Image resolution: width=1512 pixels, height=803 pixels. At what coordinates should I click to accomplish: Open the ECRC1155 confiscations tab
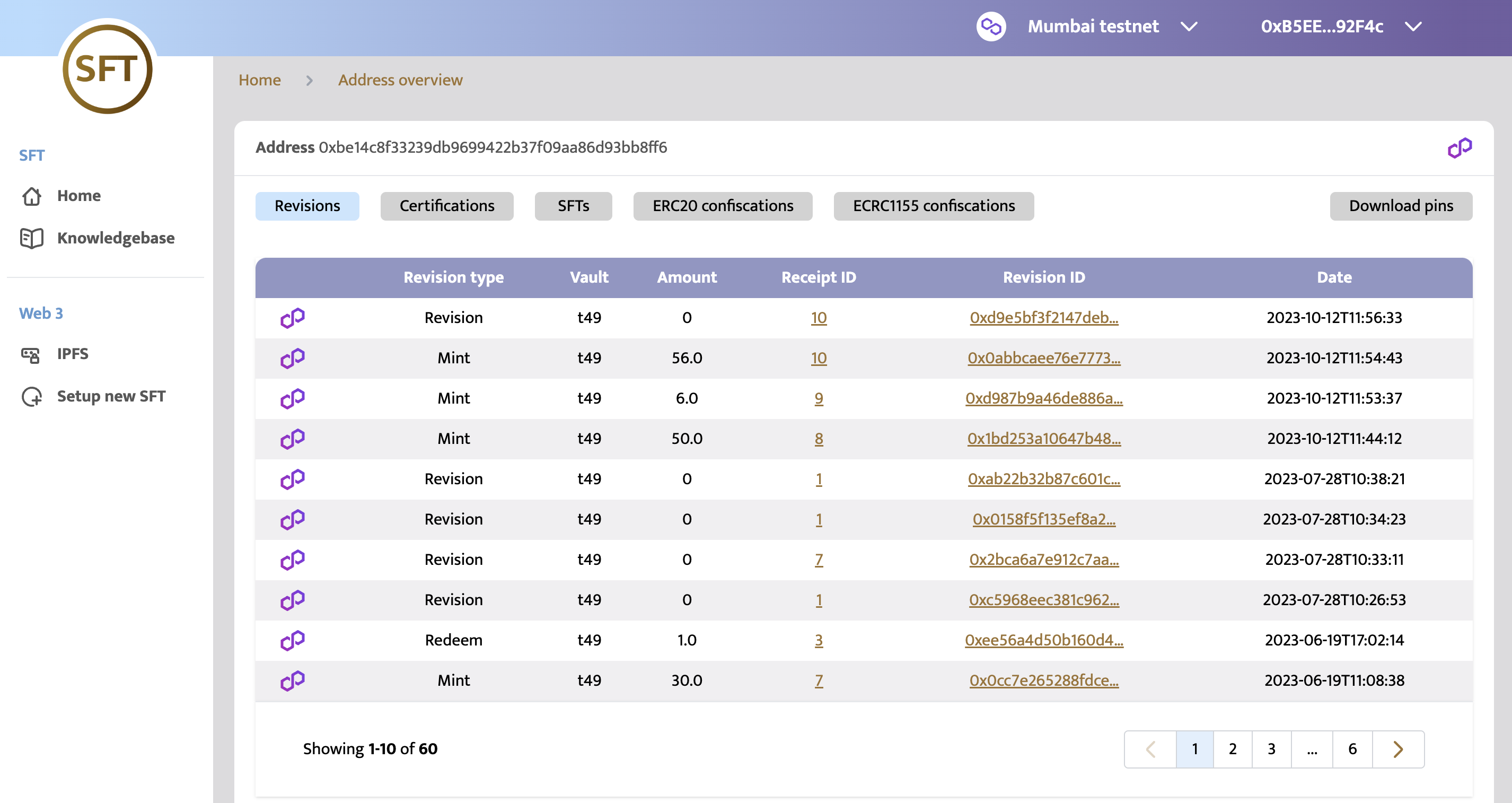[934, 206]
